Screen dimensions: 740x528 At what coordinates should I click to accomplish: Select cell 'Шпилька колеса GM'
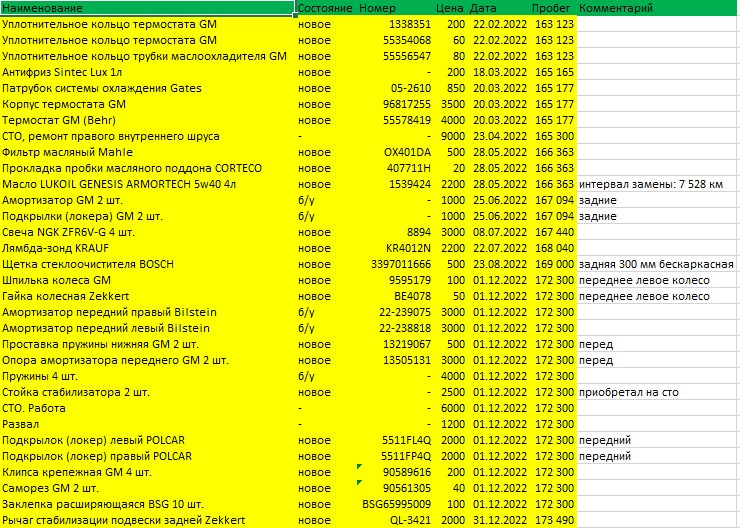(x=148, y=280)
